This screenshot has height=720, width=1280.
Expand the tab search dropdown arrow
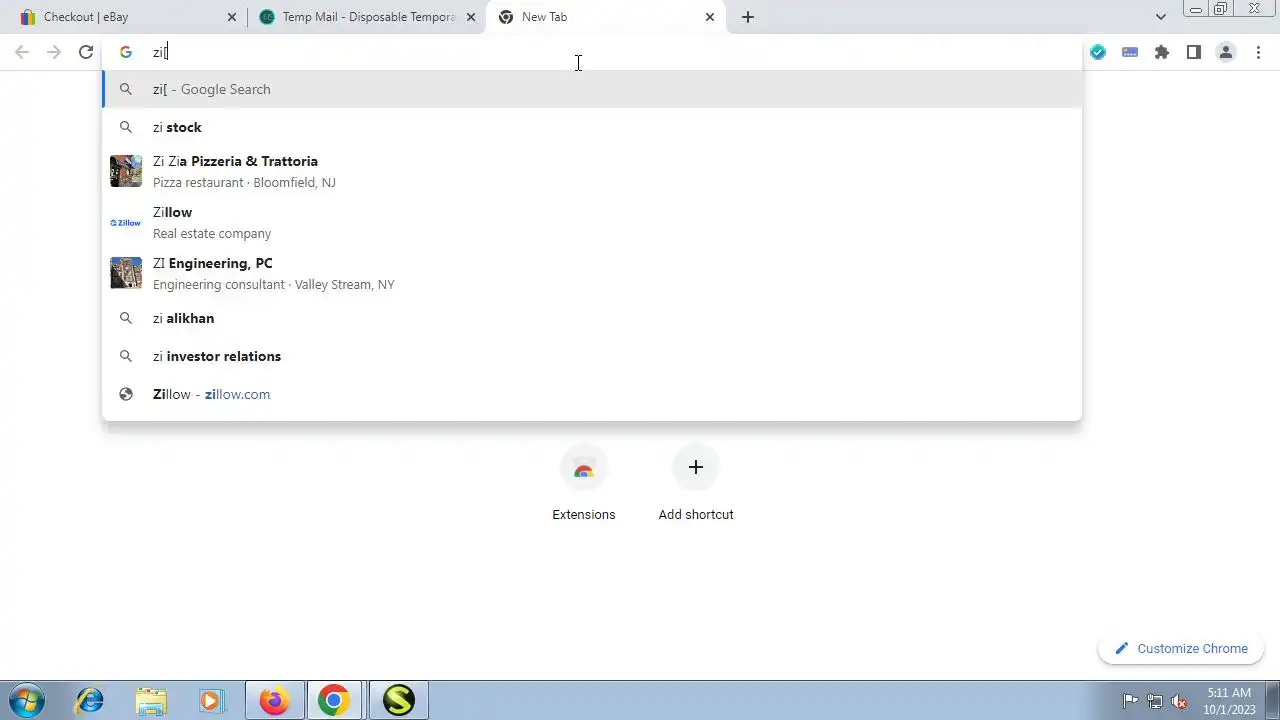click(x=1161, y=17)
